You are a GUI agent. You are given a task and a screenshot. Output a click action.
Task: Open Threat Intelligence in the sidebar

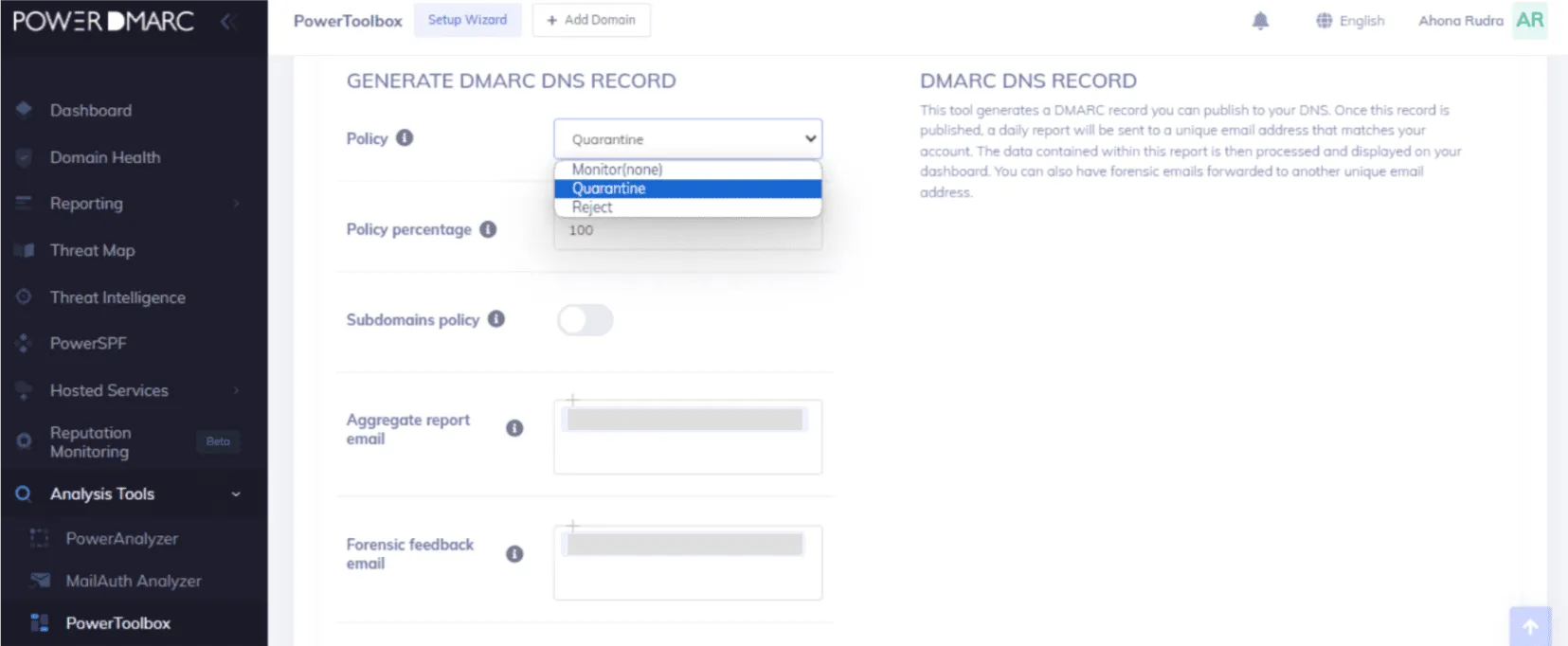pos(117,297)
